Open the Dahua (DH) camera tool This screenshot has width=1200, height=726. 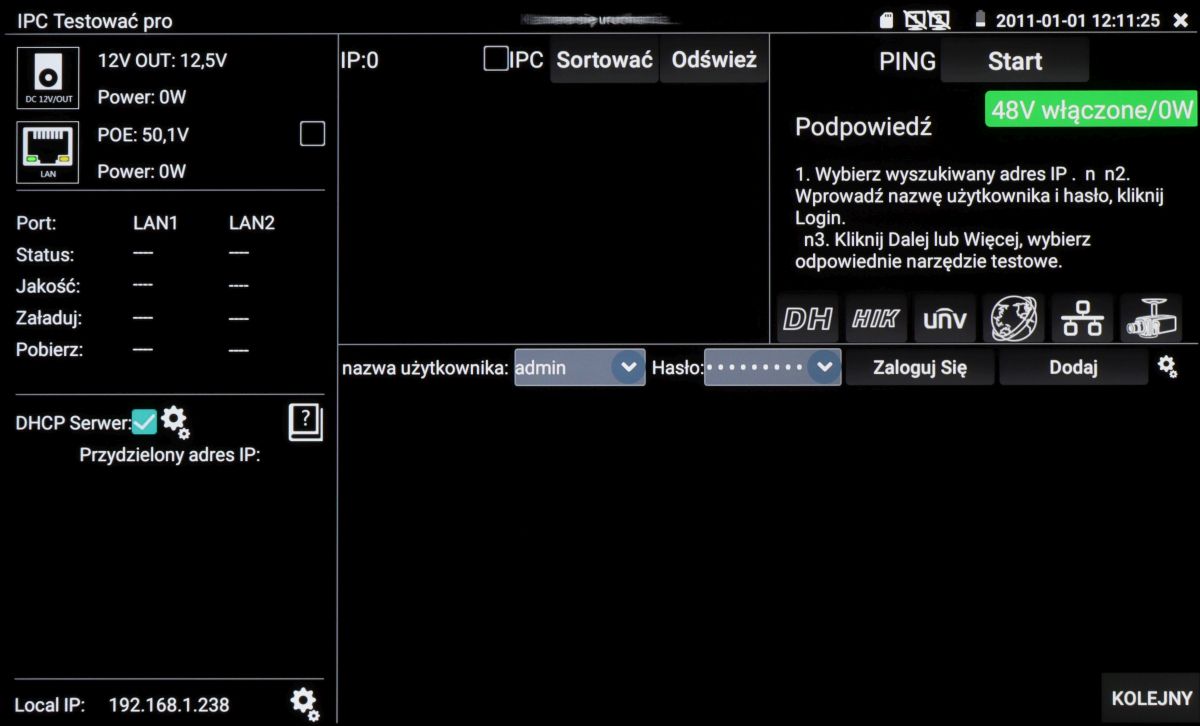tap(808, 319)
